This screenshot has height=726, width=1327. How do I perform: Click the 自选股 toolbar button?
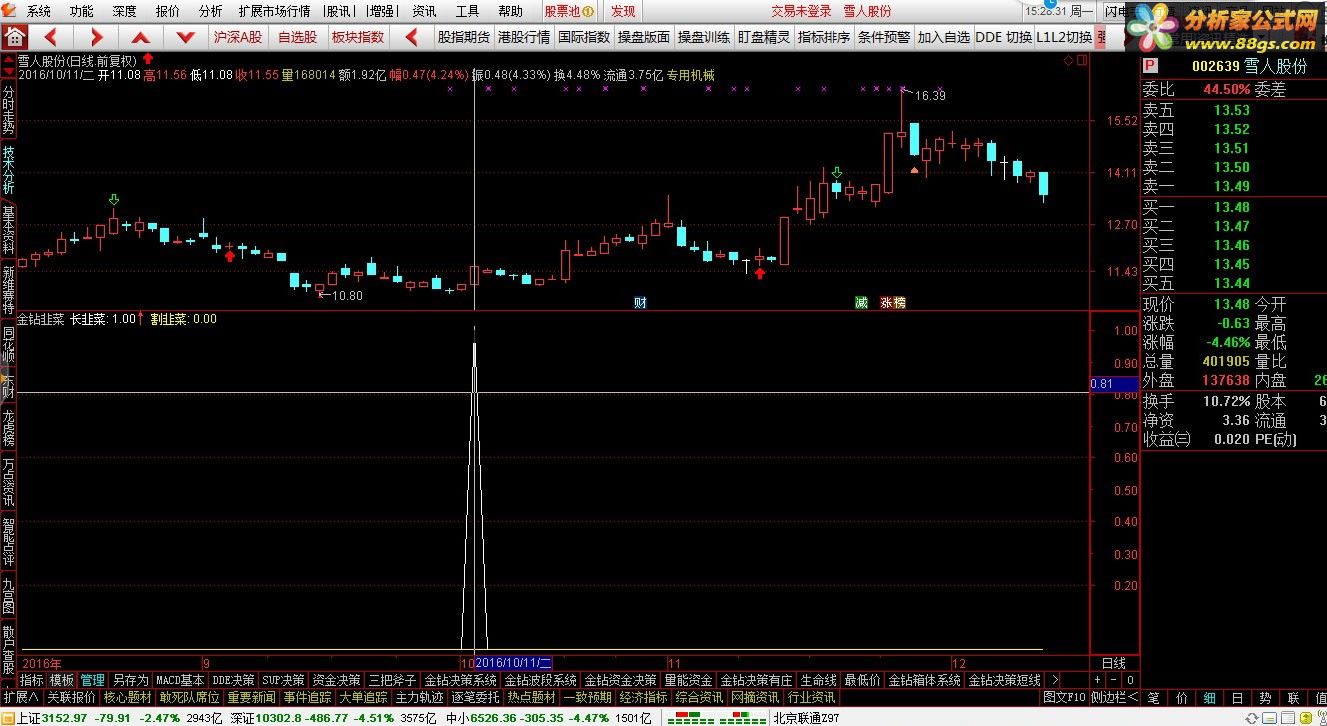(x=297, y=37)
